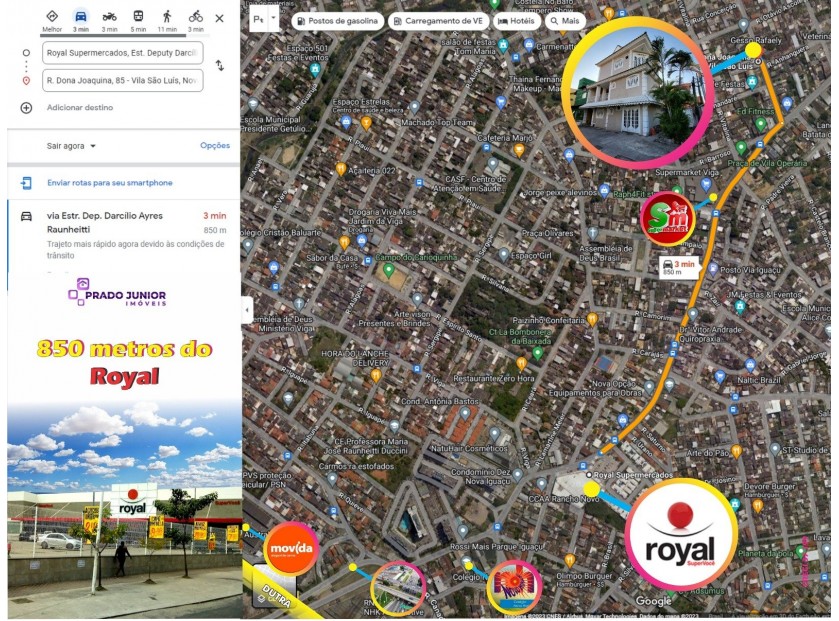This screenshot has width=839, height=621.
Task: Filter map by Hotéis
Action: click(516, 21)
